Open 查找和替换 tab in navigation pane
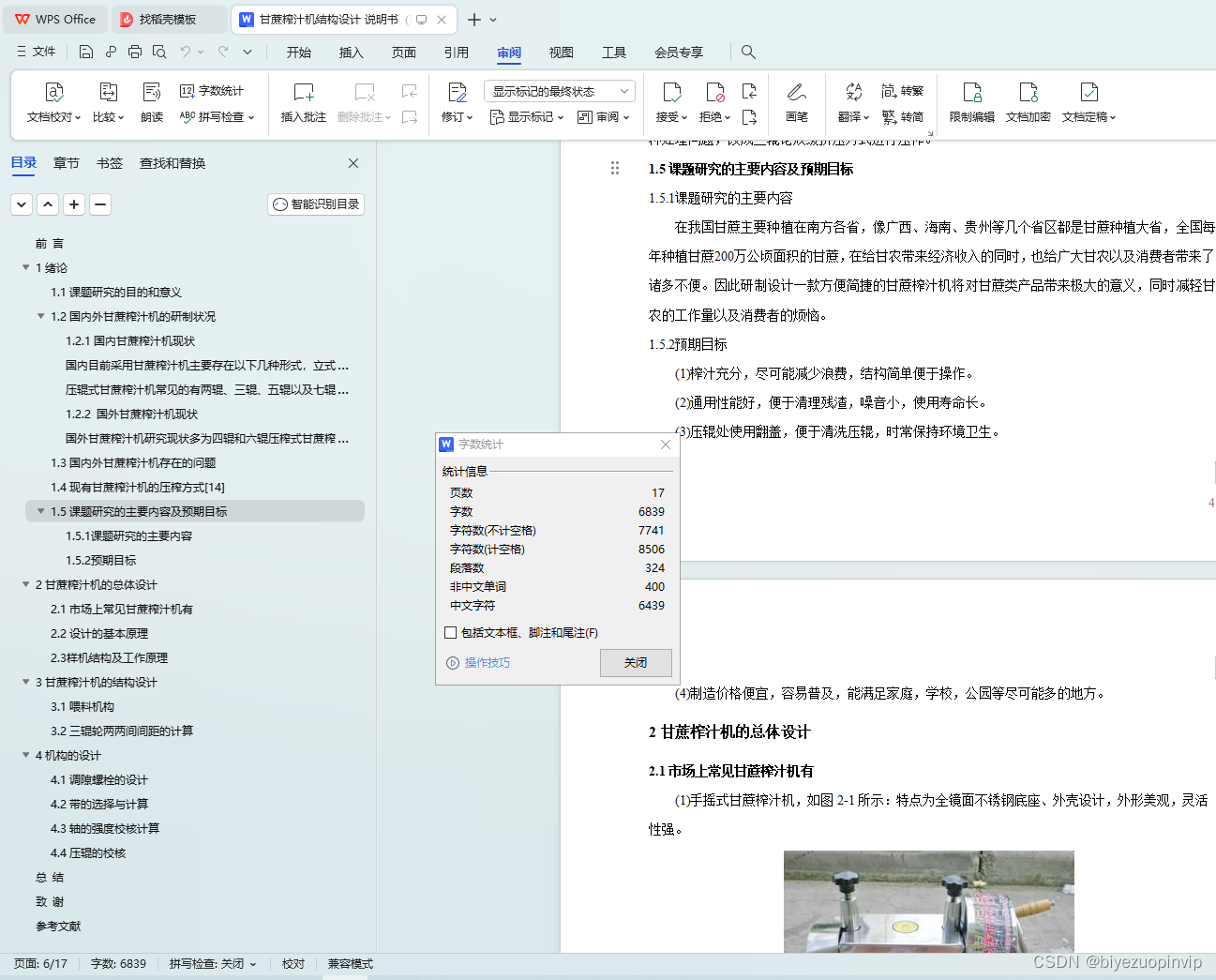This screenshot has width=1216, height=980. click(173, 163)
